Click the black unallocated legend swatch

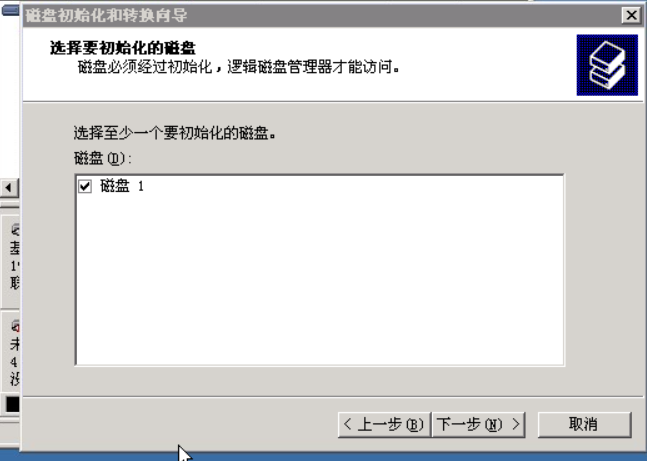[x=12, y=404]
